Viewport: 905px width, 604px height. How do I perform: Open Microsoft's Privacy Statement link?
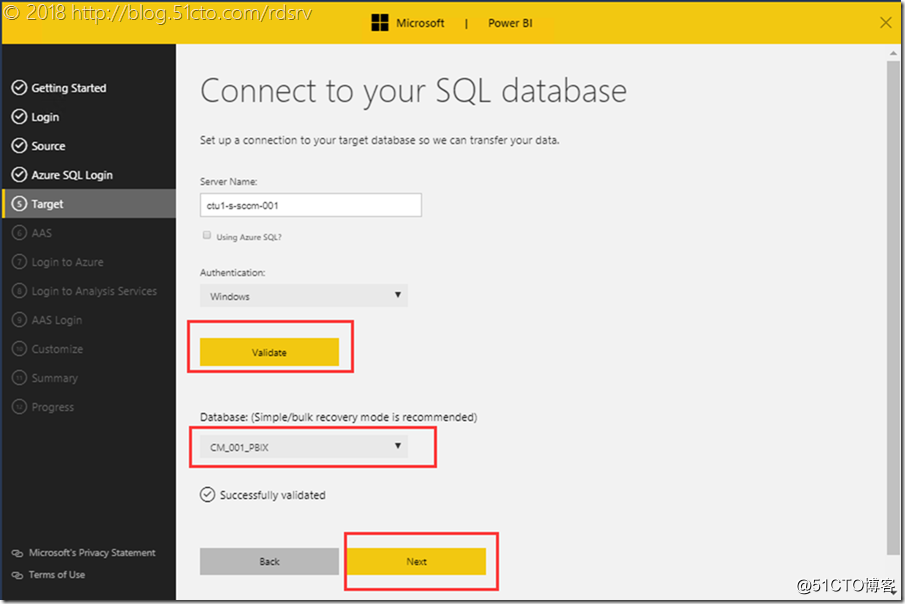pos(92,553)
